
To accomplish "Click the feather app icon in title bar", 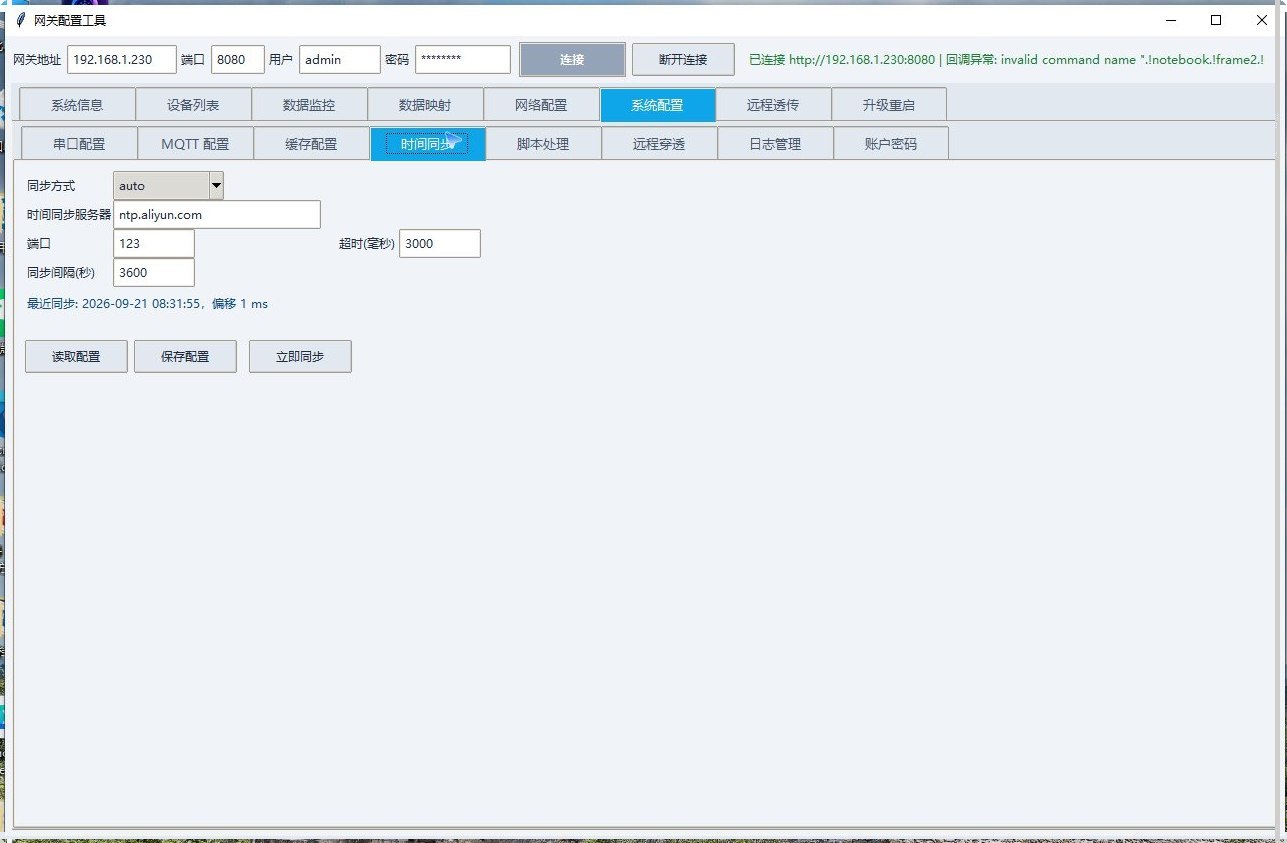I will pyautogui.click(x=20, y=20).
